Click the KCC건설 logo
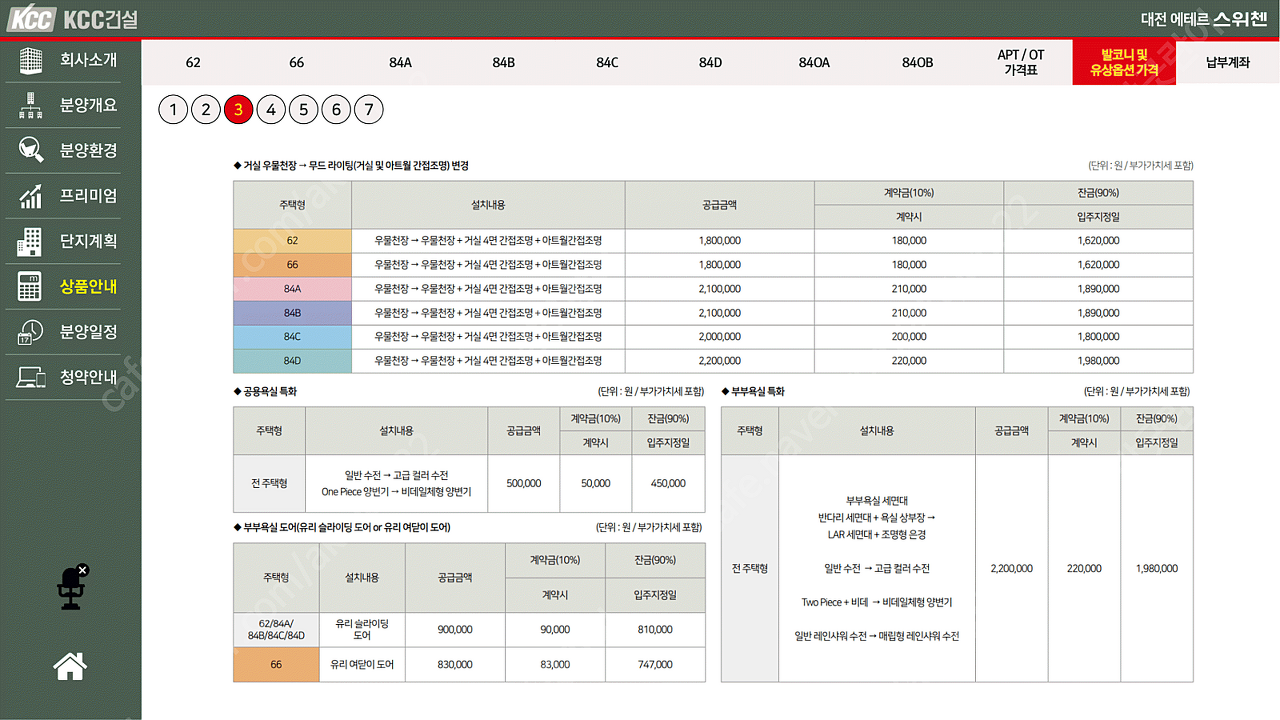The height and width of the screenshot is (720, 1280). tap(70, 19)
